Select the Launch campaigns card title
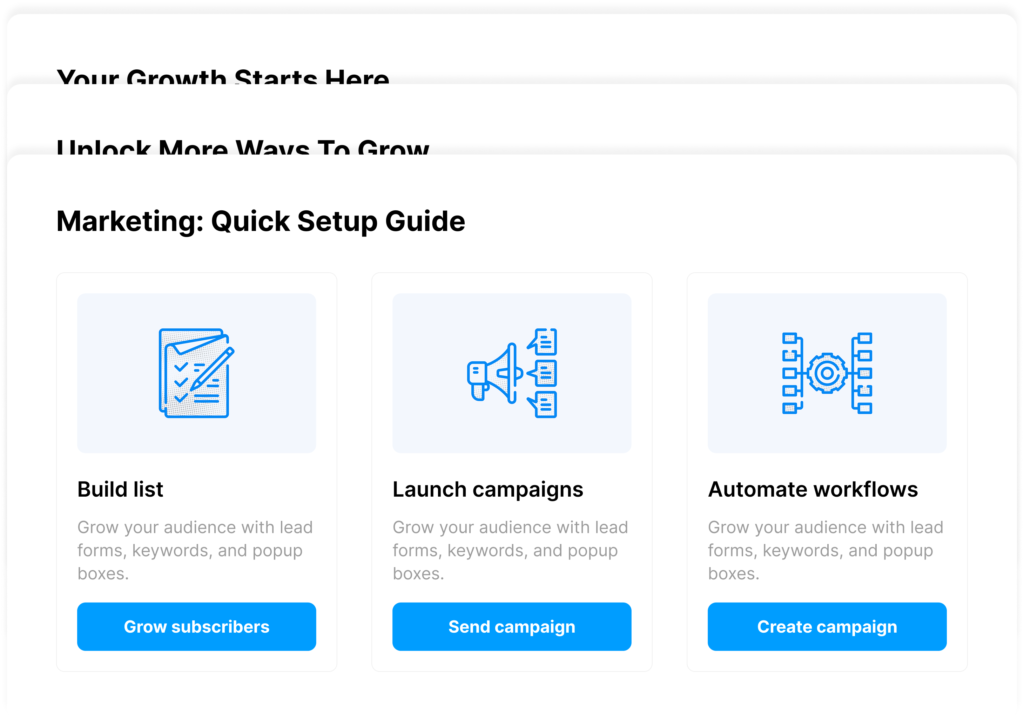The image size is (1024, 721). point(487,489)
